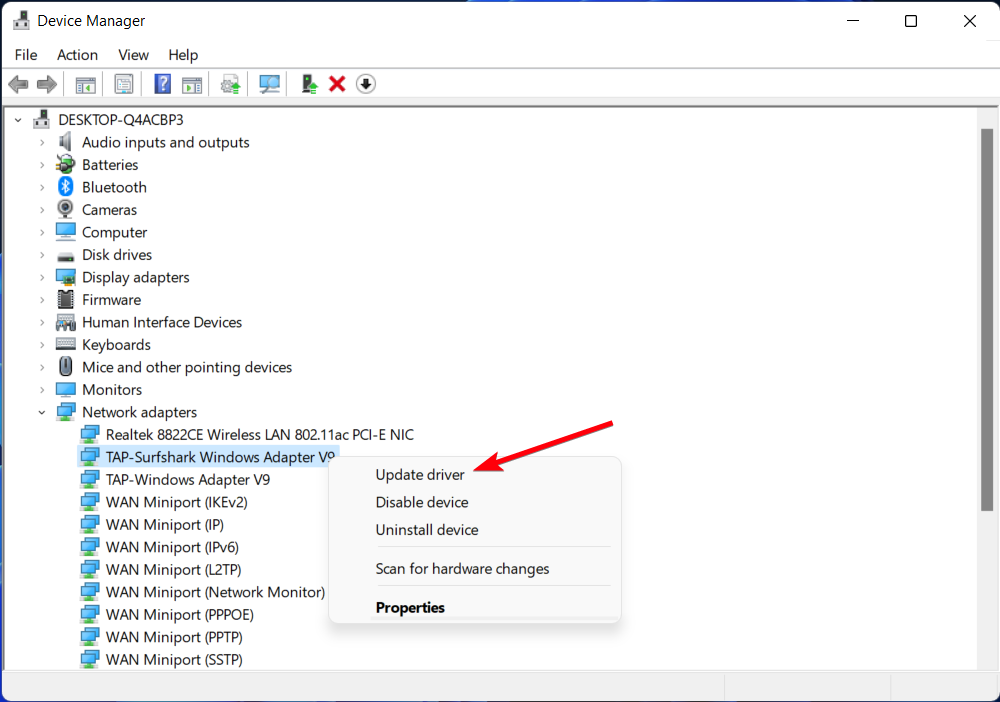Select WAN Miniport (IKEv2)
Screen dimensions: 1000x702
pyautogui.click(x=176, y=502)
